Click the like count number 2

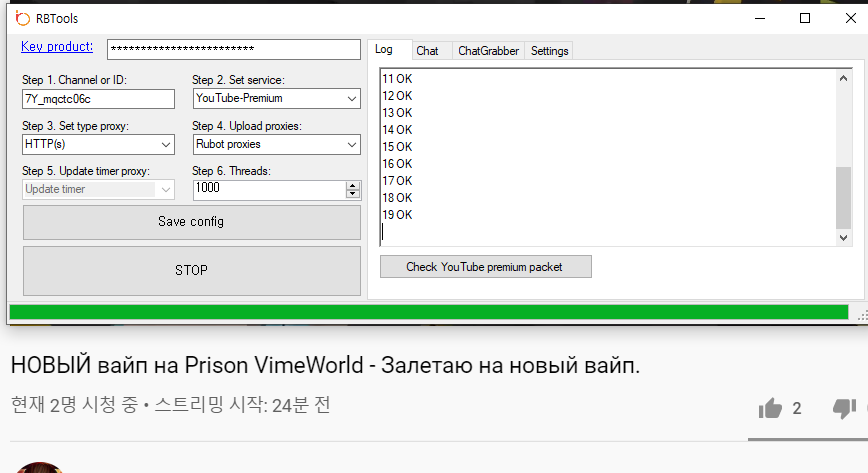(x=797, y=409)
